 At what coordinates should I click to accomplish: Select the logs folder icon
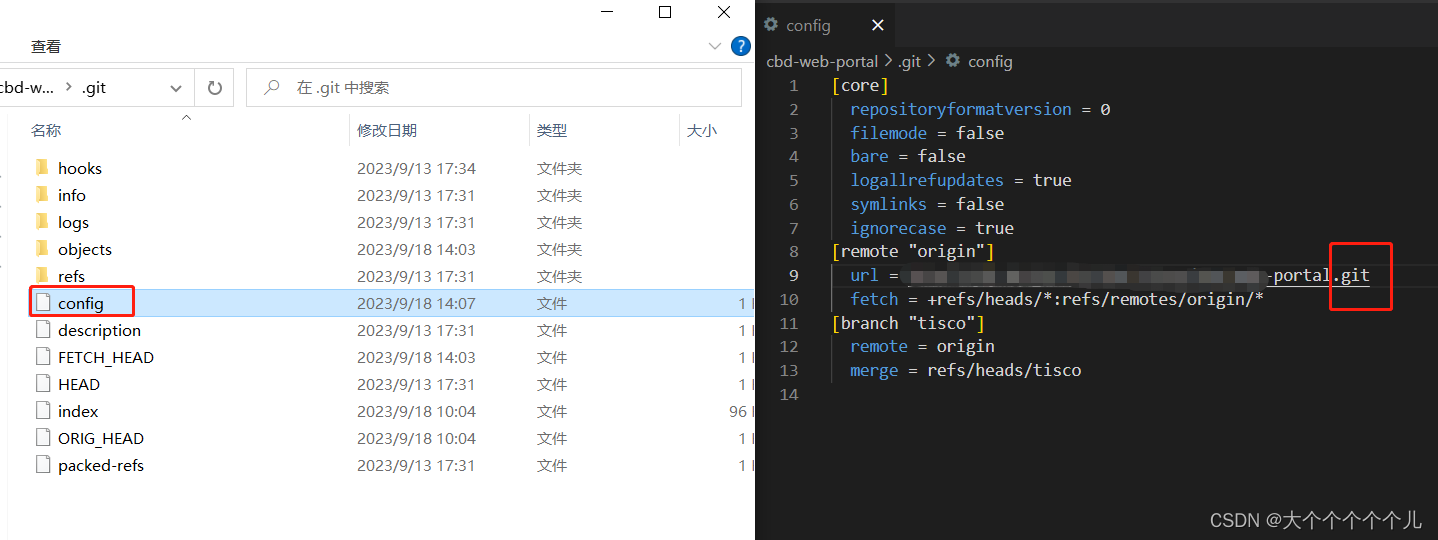point(41,222)
